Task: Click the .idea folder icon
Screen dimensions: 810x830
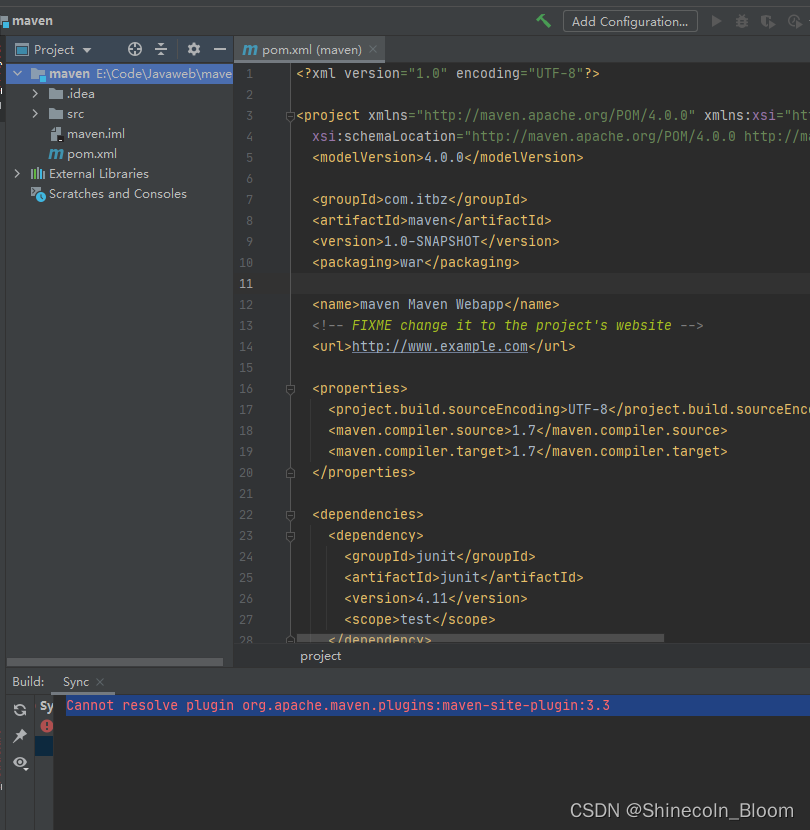Action: click(56, 94)
